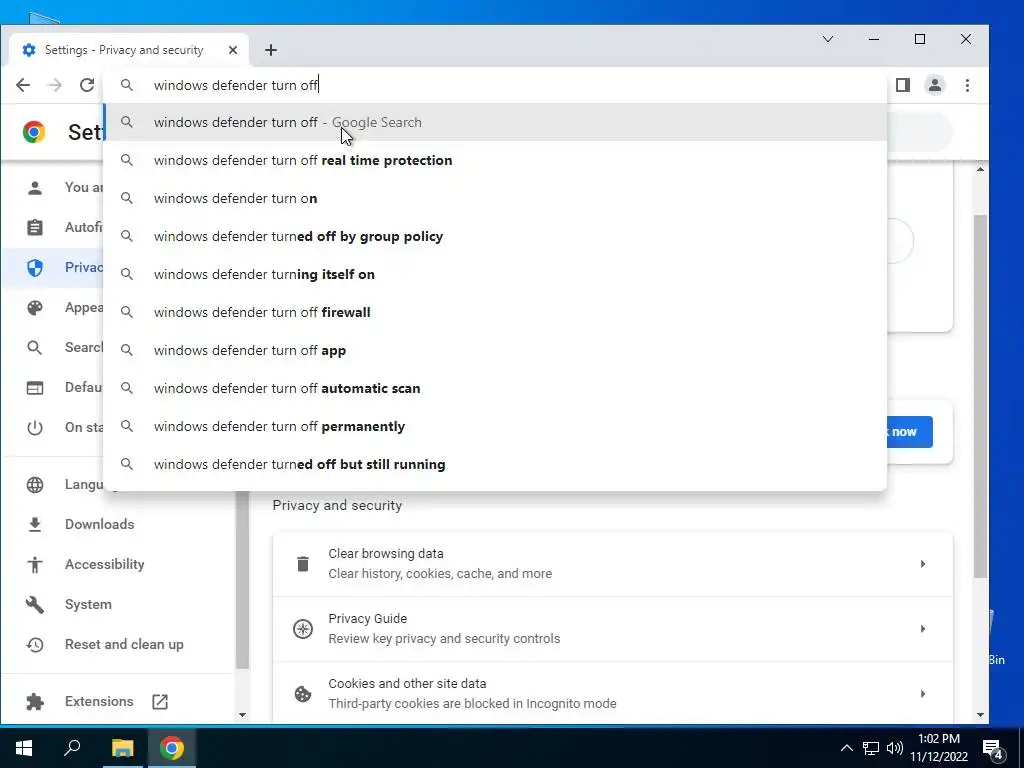The width and height of the screenshot is (1024, 768).
Task: Pick the 'turned off but still running' suggestion
Action: point(495,464)
